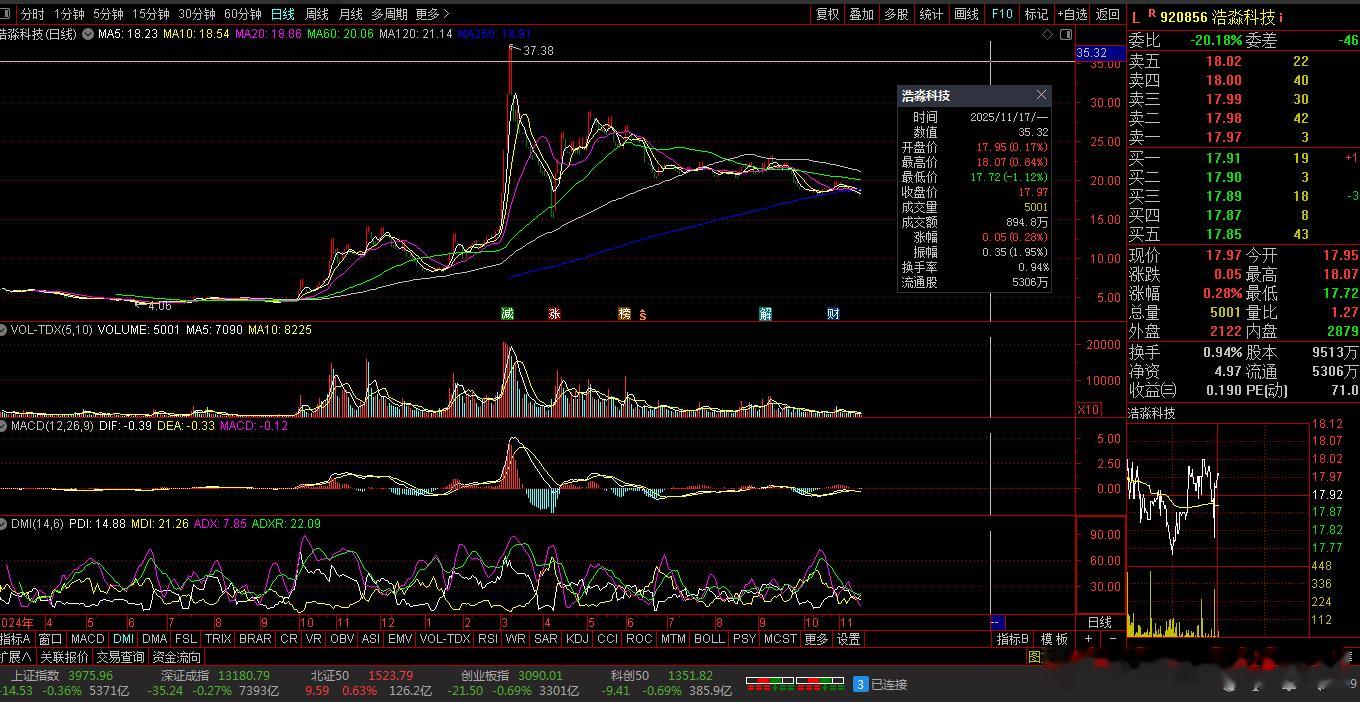The image size is (1360, 702).
Task: Click the 'R' marker next to the stock code
Action: [x=1152, y=14]
